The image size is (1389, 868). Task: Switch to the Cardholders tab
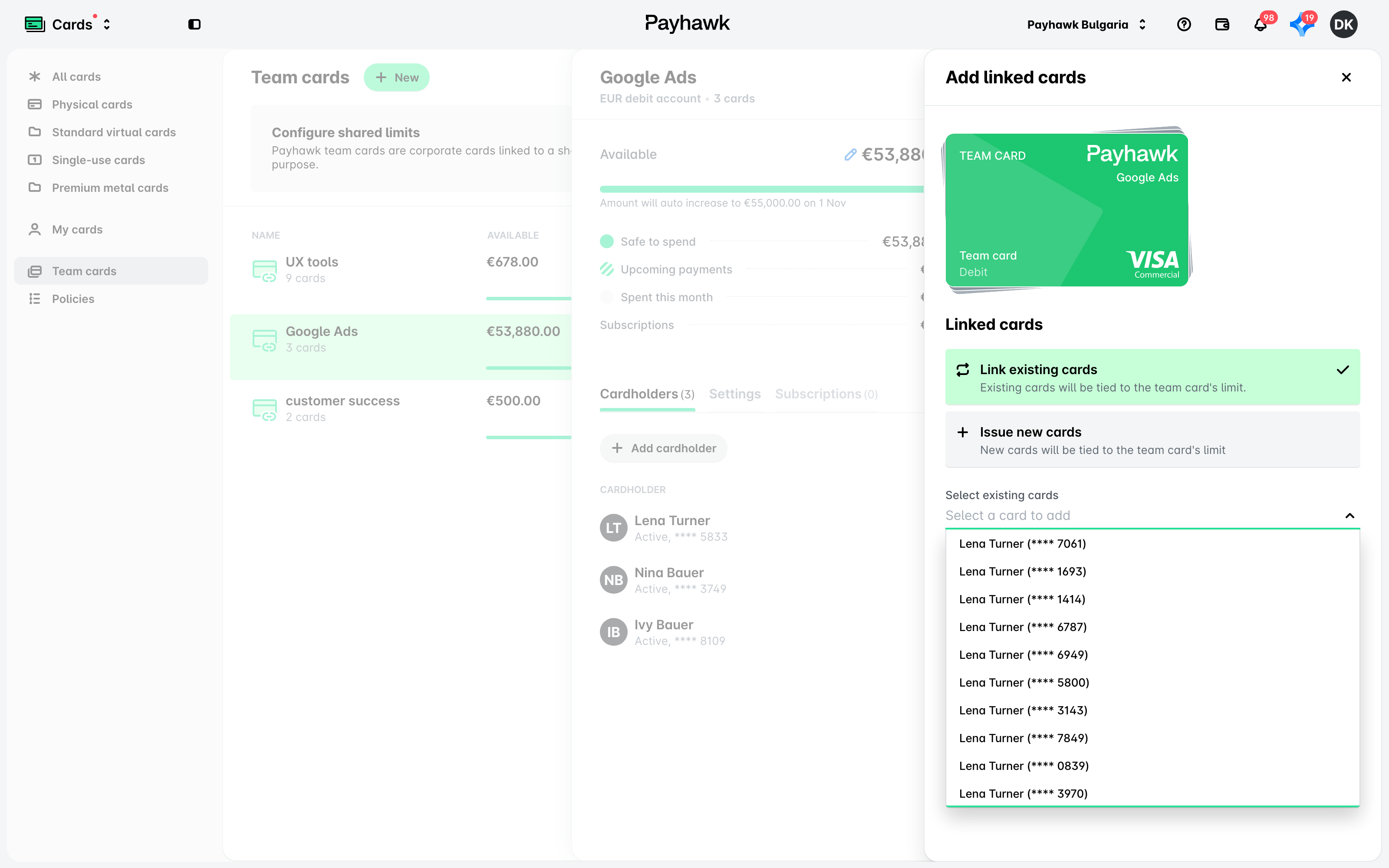pos(647,395)
